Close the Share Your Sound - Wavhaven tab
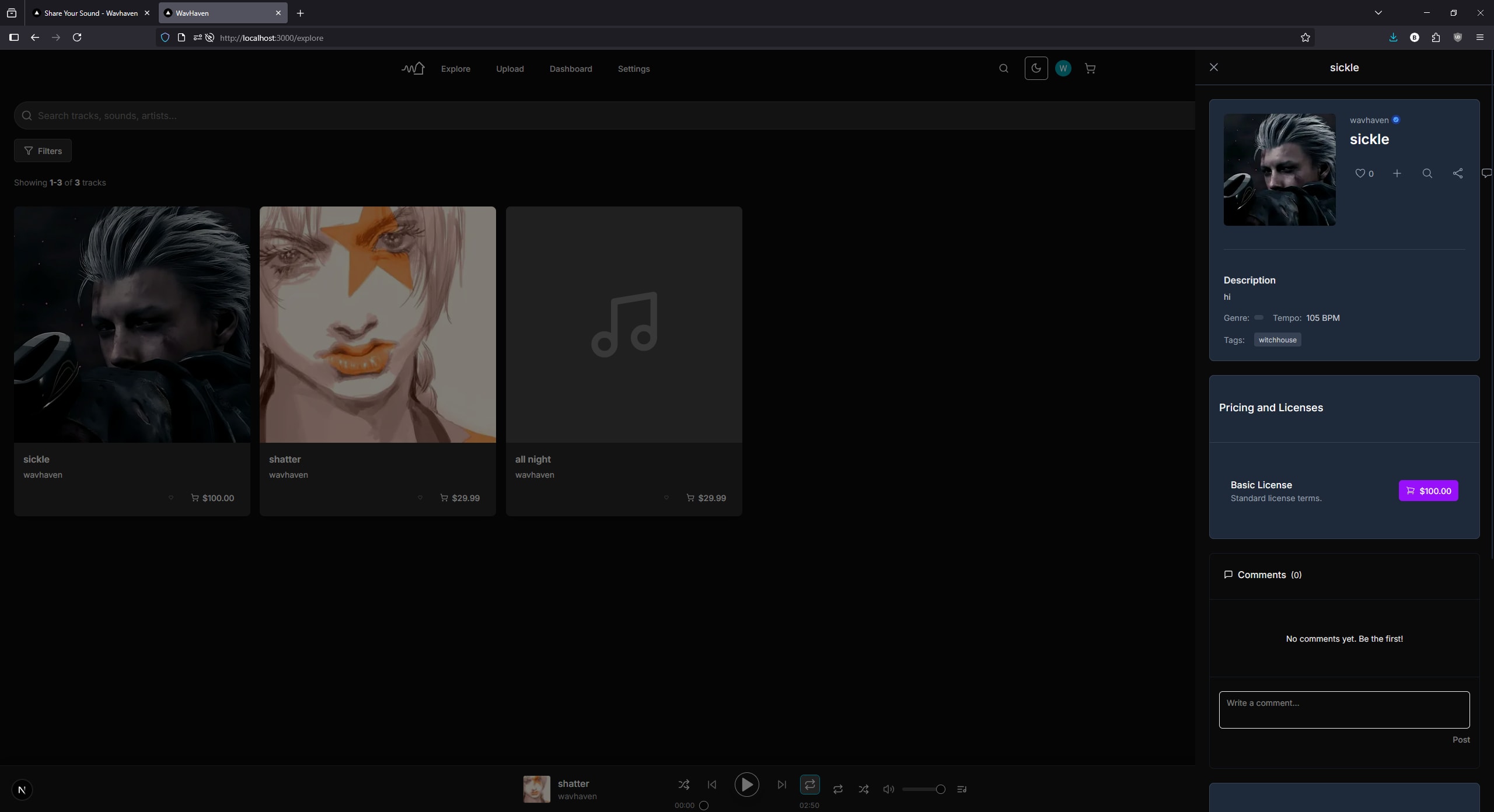Viewport: 1494px width, 812px height. click(x=147, y=13)
